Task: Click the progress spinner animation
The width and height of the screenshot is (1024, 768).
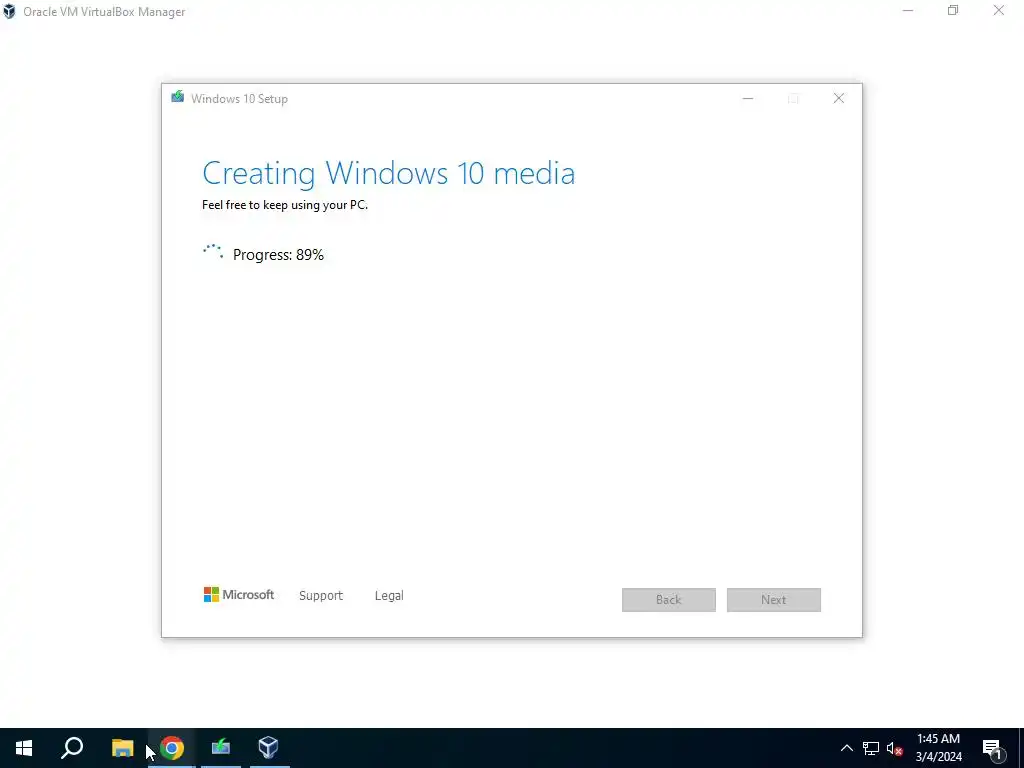Action: click(213, 252)
